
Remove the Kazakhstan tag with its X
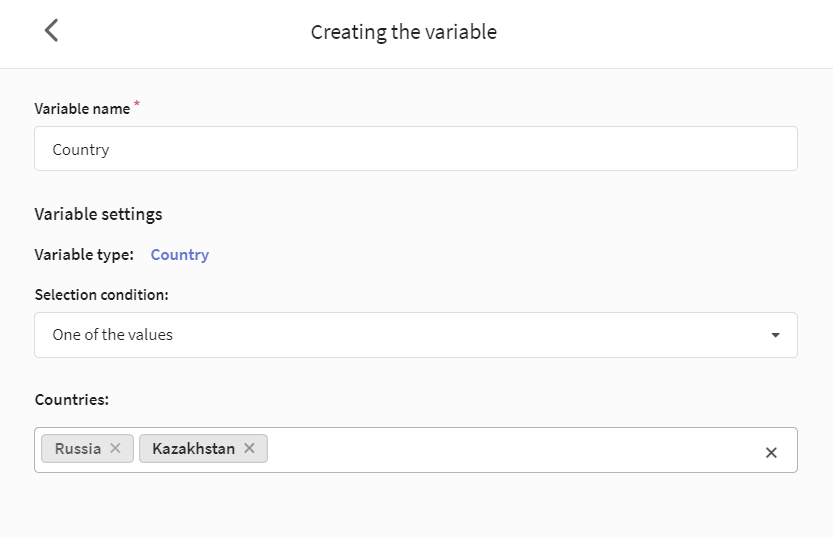249,448
